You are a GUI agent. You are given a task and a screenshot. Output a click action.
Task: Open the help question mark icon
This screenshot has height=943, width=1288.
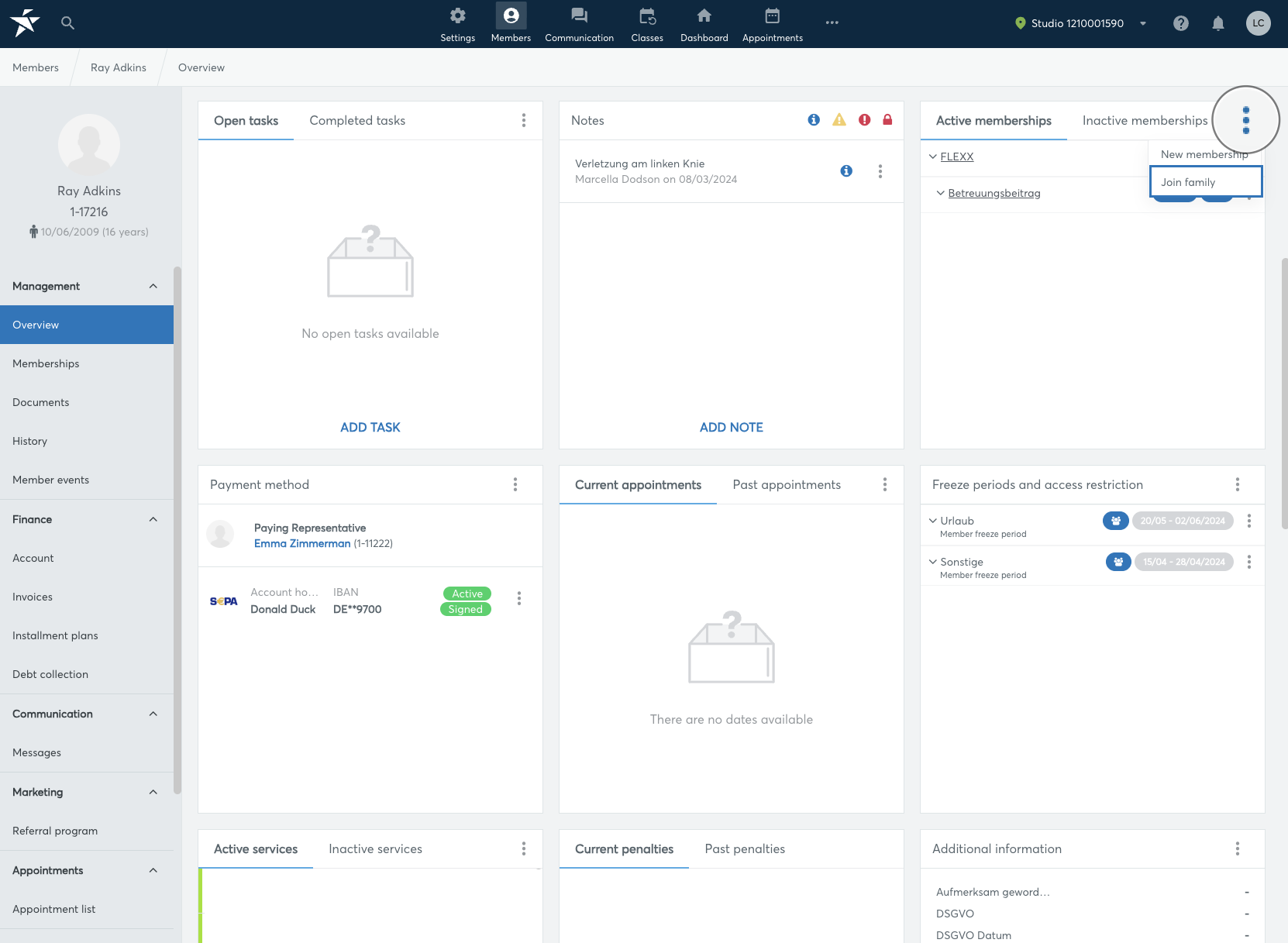(x=1181, y=23)
